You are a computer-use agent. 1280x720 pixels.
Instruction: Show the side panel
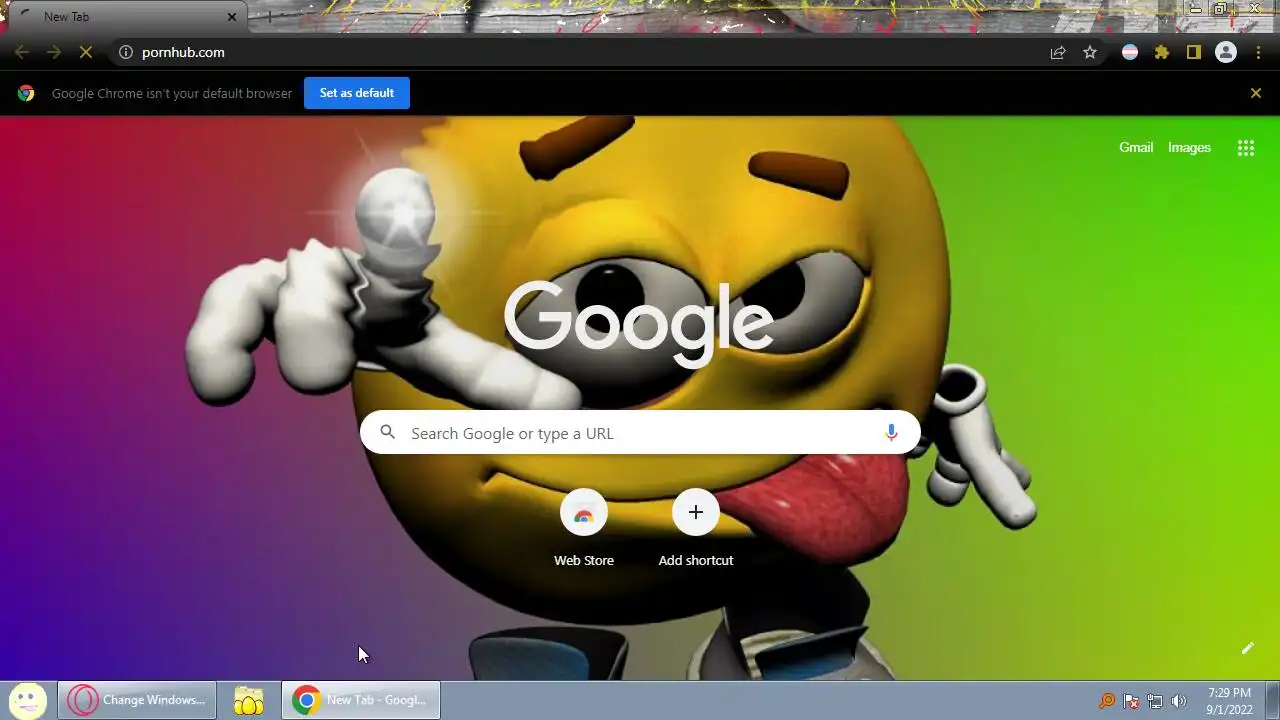(1194, 52)
